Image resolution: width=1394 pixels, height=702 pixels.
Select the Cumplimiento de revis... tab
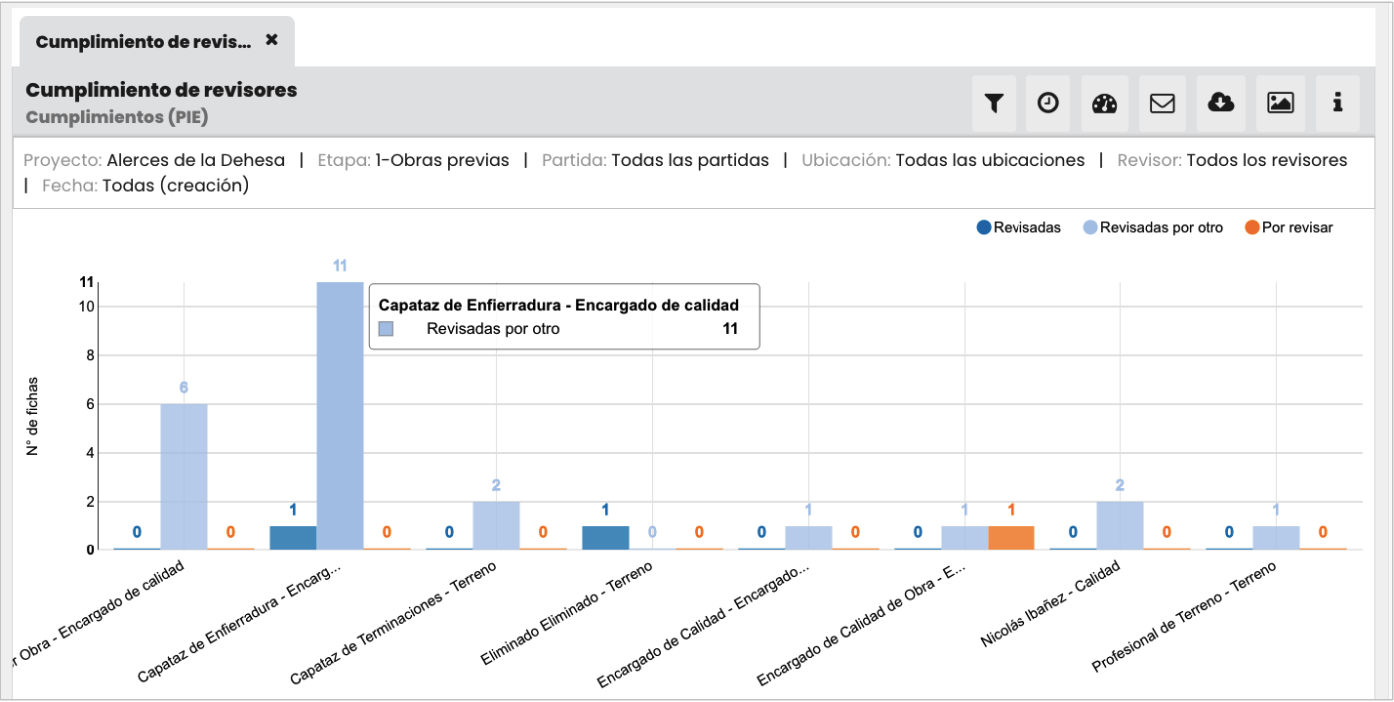[x=143, y=42]
